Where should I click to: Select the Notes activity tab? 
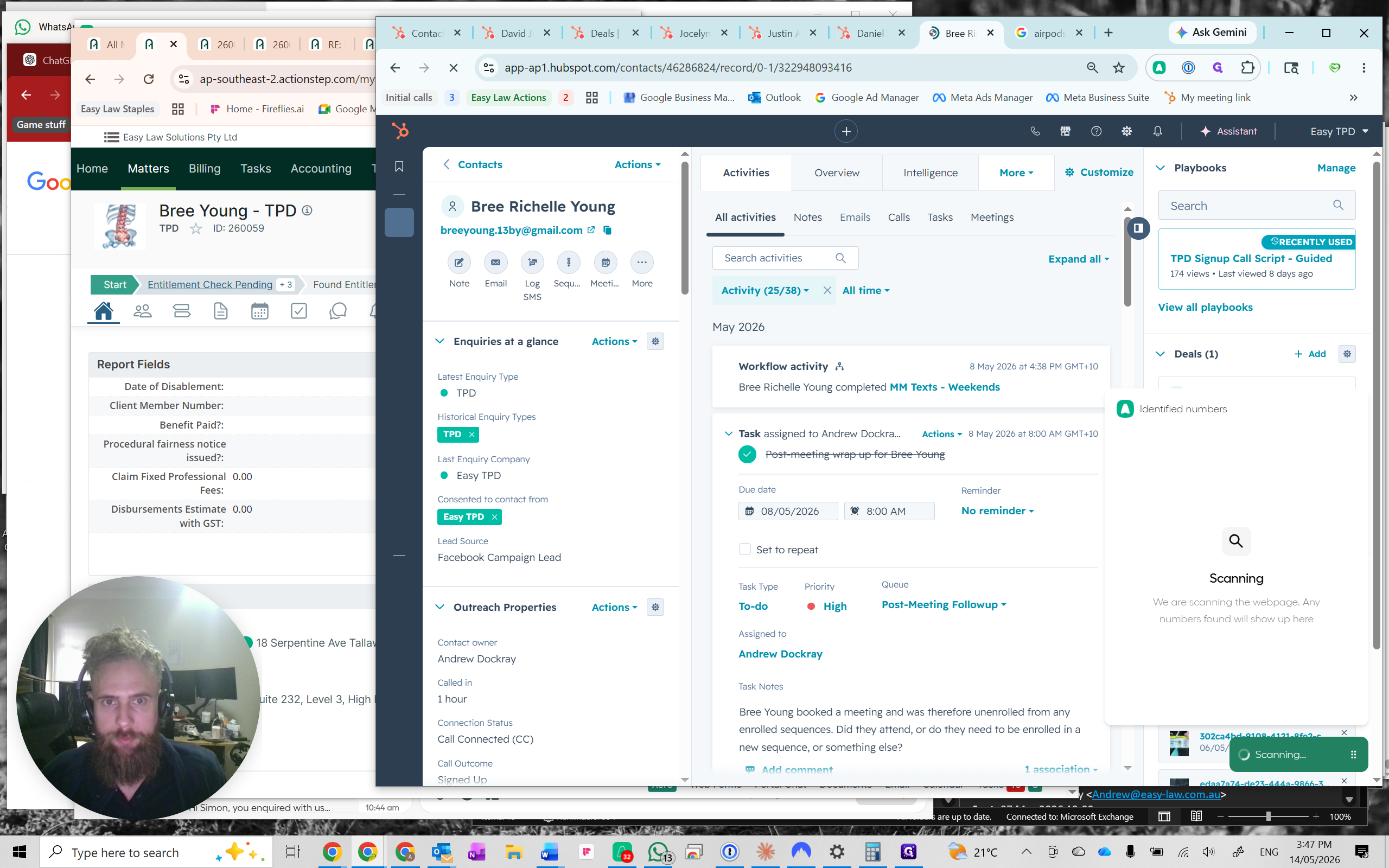pos(807,217)
